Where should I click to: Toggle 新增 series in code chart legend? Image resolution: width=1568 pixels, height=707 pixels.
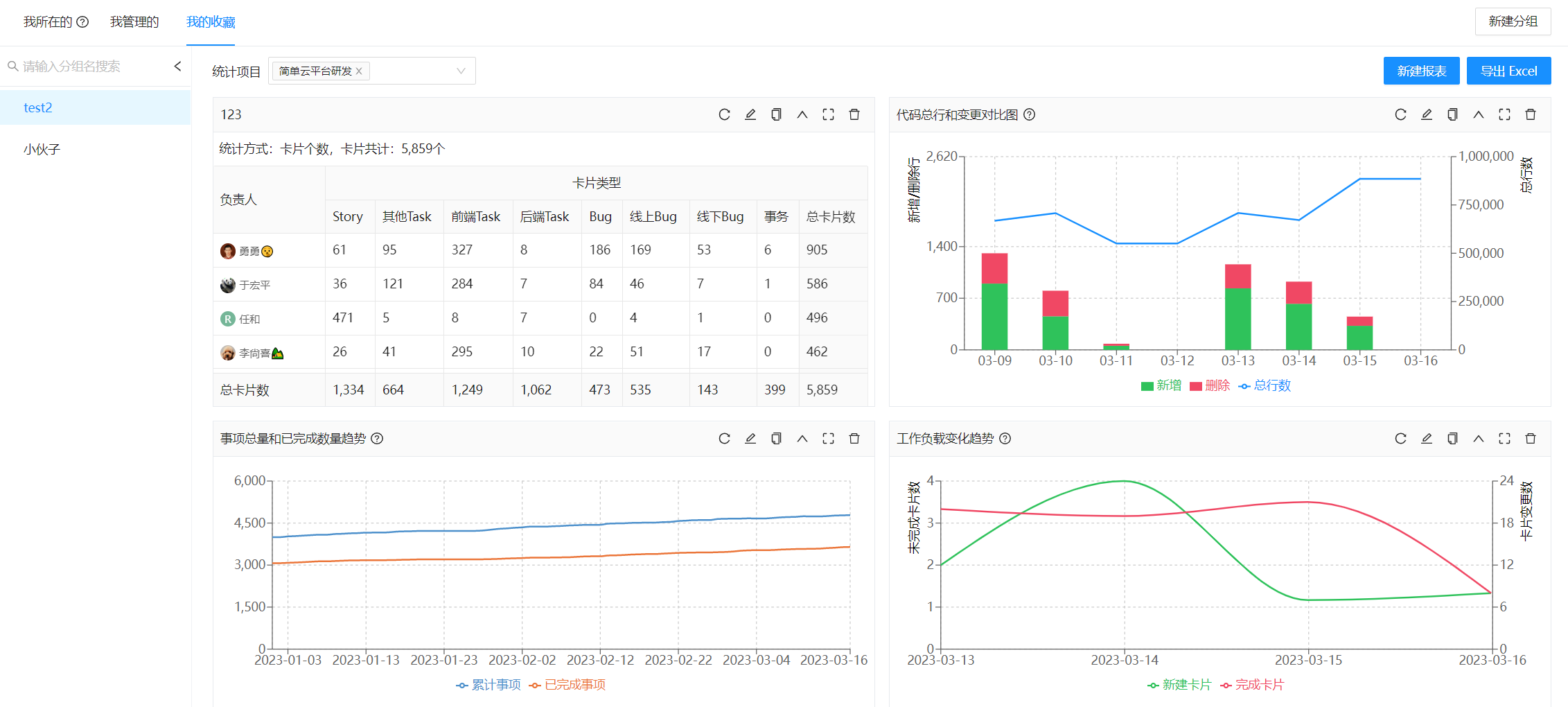[x=1161, y=385]
